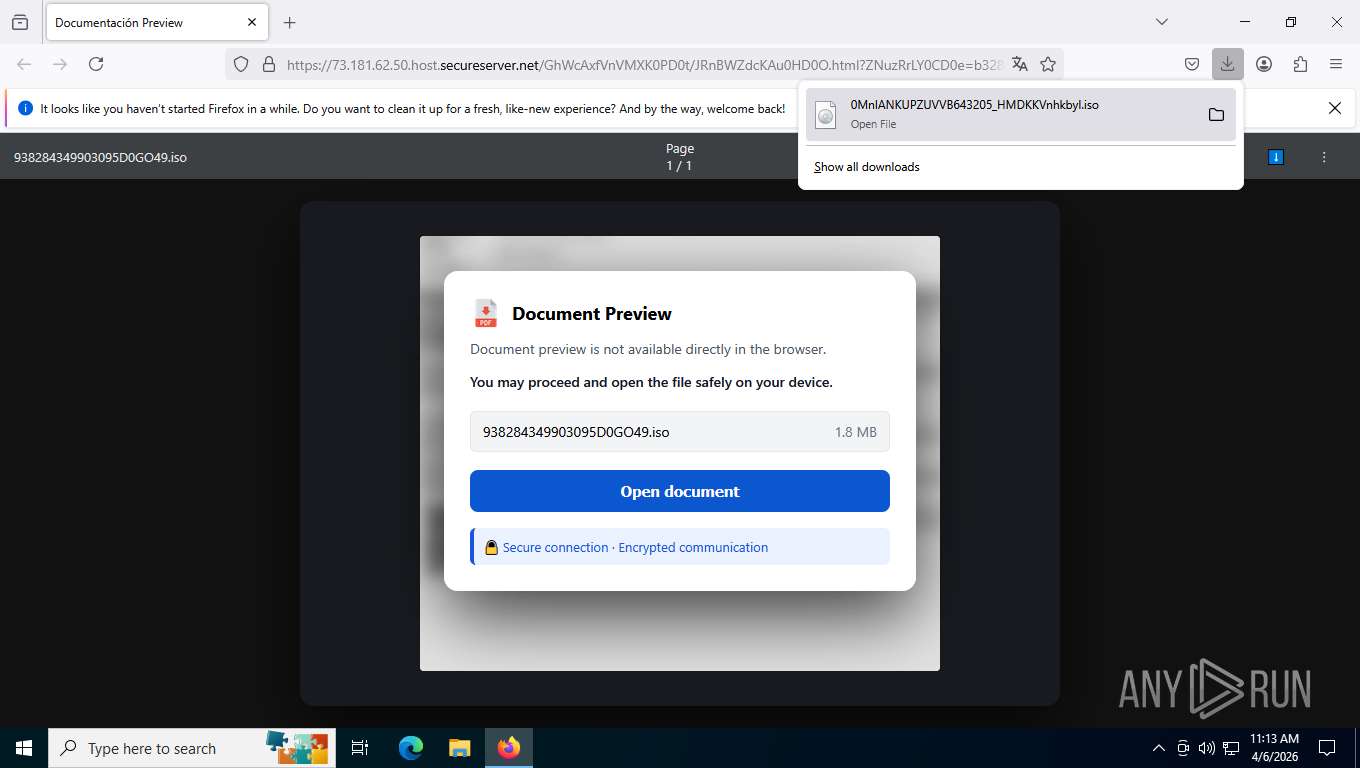
Task: Click the Firefox taskbar icon
Action: pos(509,748)
